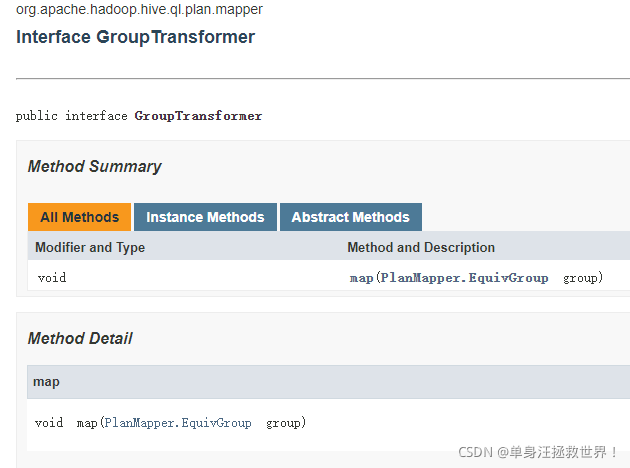The height and width of the screenshot is (468, 630).
Task: Open PlanMapper.EquivGroup link in Method Detail
Action: coord(178,423)
